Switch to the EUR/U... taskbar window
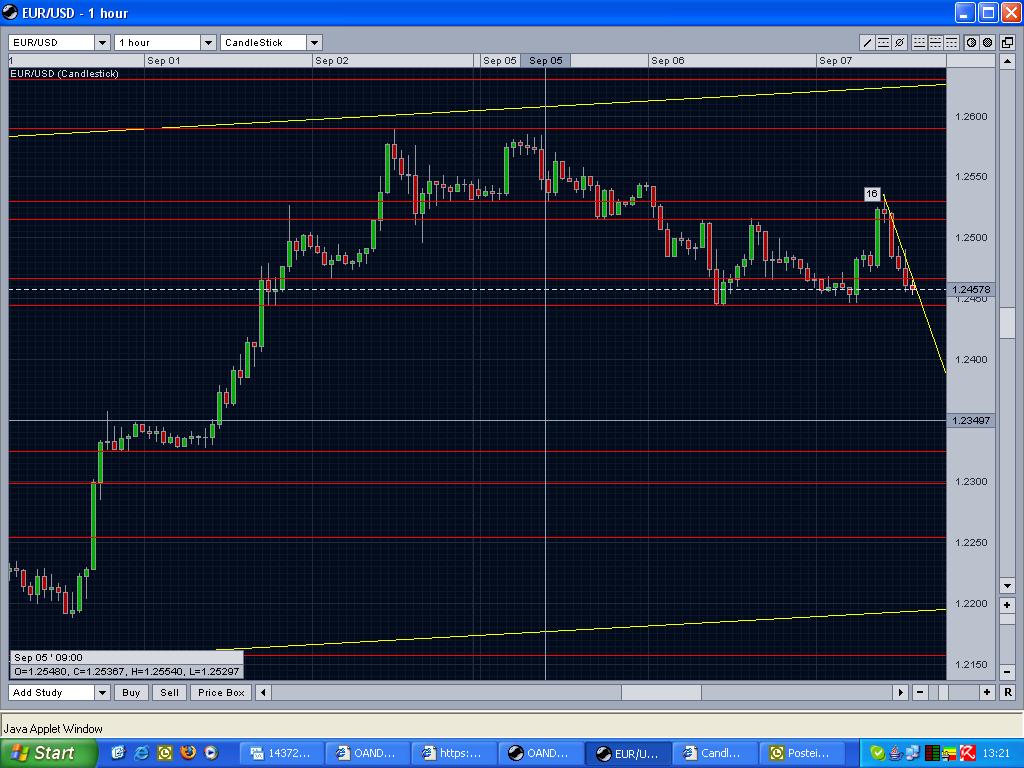 point(628,753)
